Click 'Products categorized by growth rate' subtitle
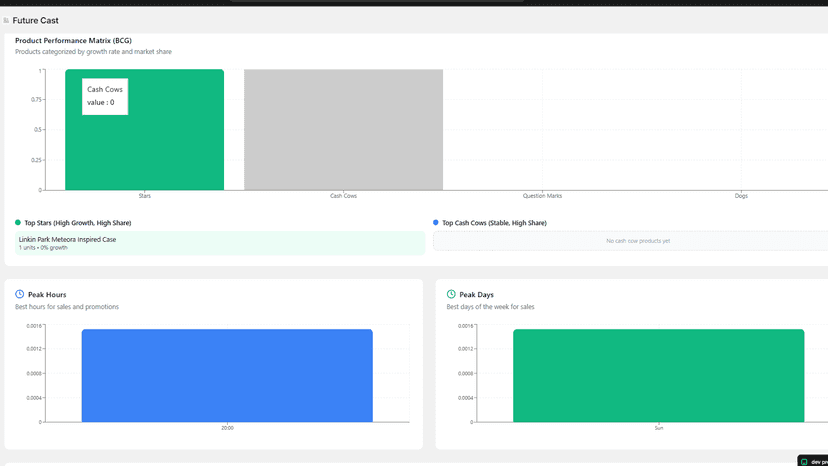The width and height of the screenshot is (828, 466). [93, 52]
